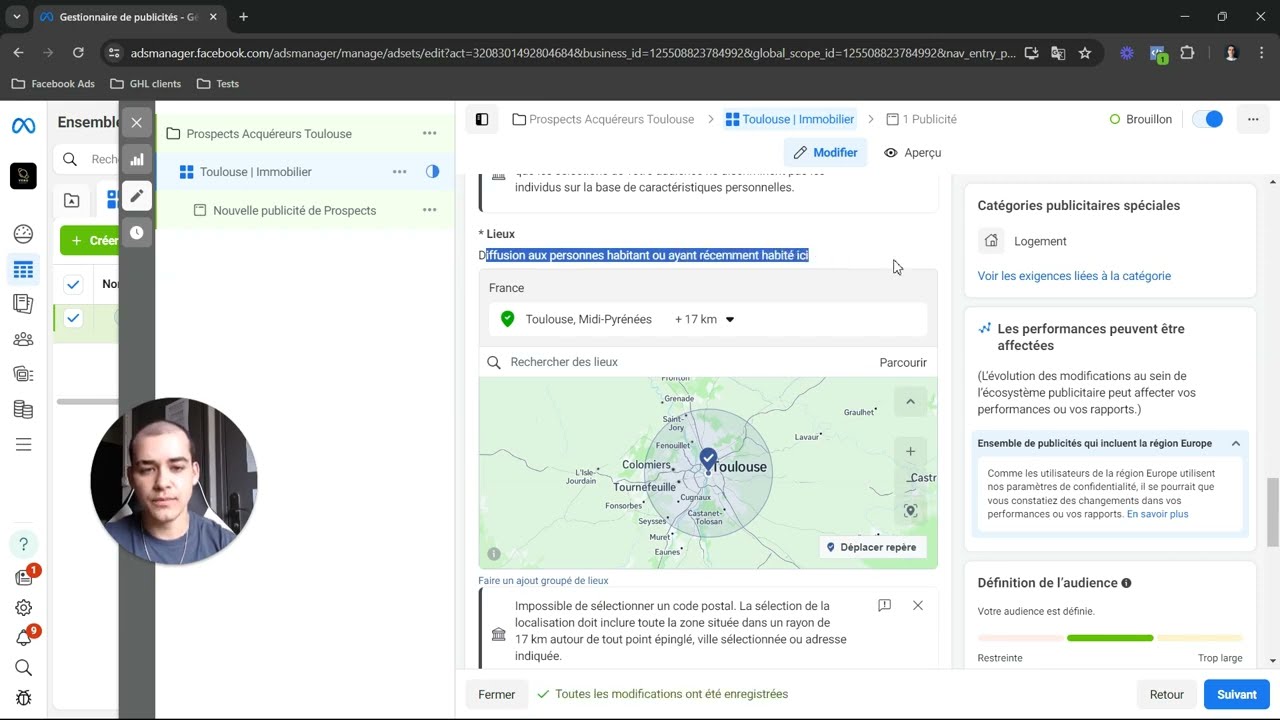Open the En savoir plus link
This screenshot has width=1280, height=720.
[1157, 514]
